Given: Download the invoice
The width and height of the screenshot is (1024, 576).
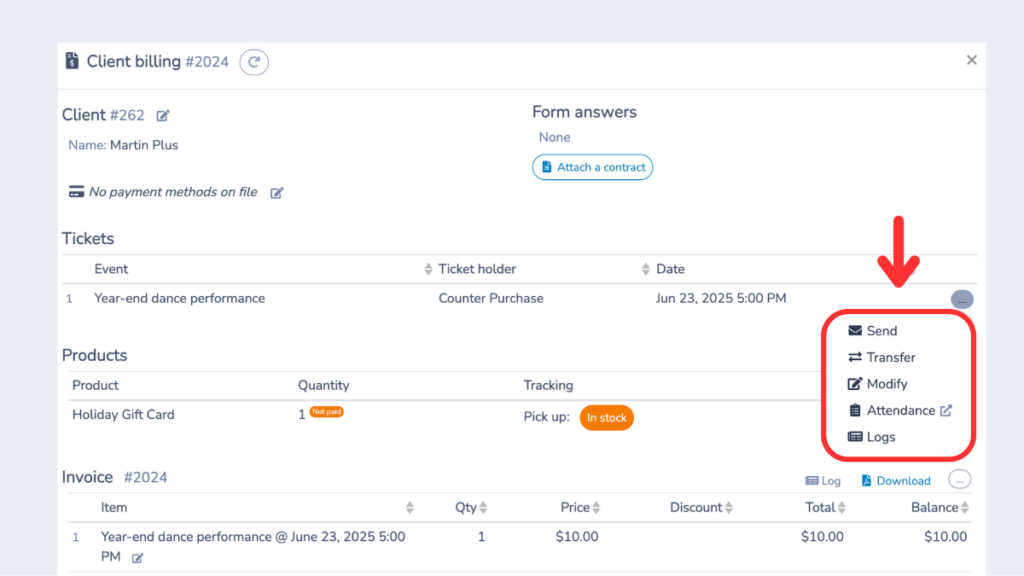Looking at the screenshot, I should (x=895, y=480).
